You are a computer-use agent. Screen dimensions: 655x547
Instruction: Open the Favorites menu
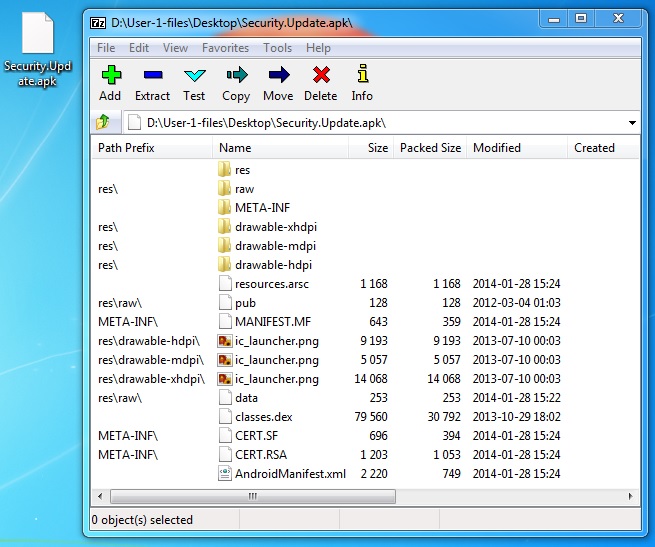tap(225, 48)
